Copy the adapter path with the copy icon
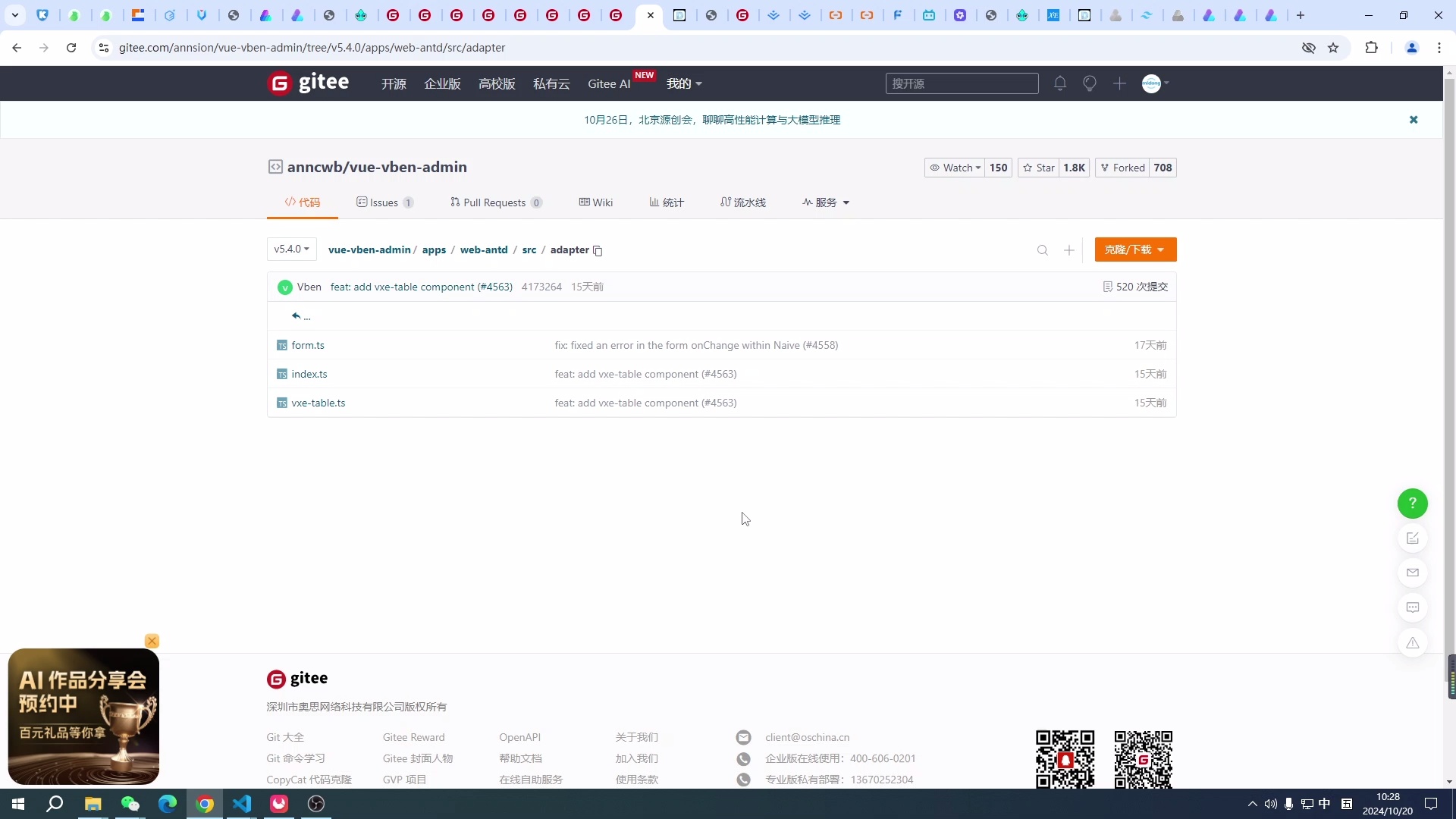The width and height of the screenshot is (1456, 819). [598, 251]
